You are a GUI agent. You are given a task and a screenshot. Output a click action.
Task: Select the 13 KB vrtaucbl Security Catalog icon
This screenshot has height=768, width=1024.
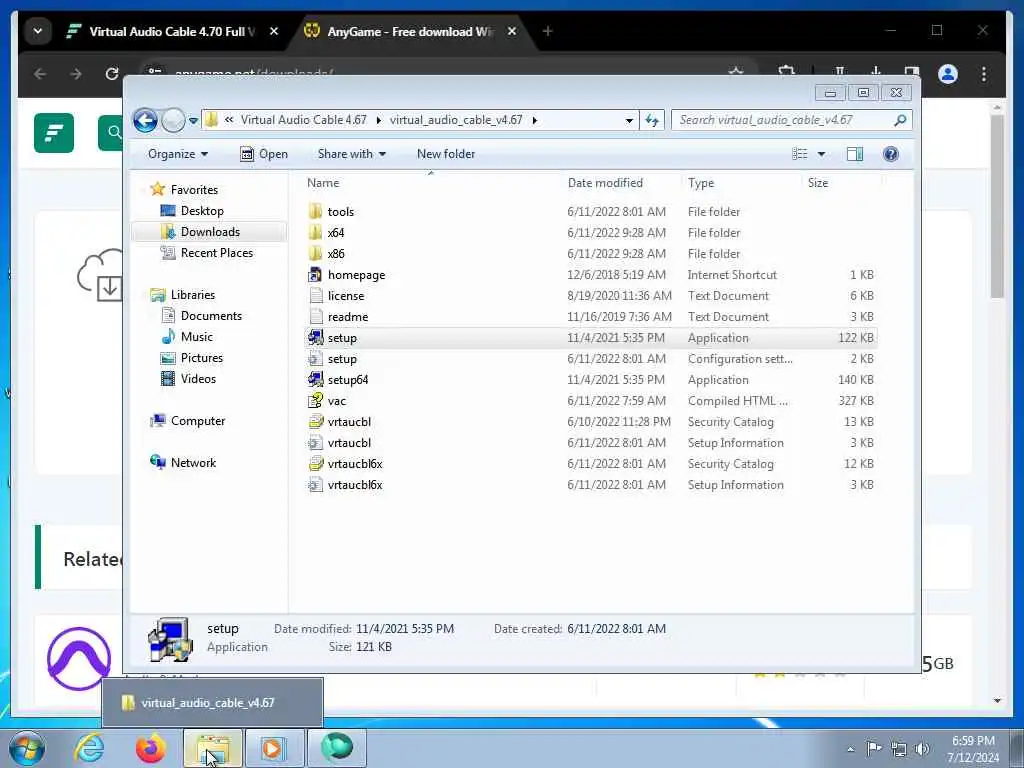315,421
